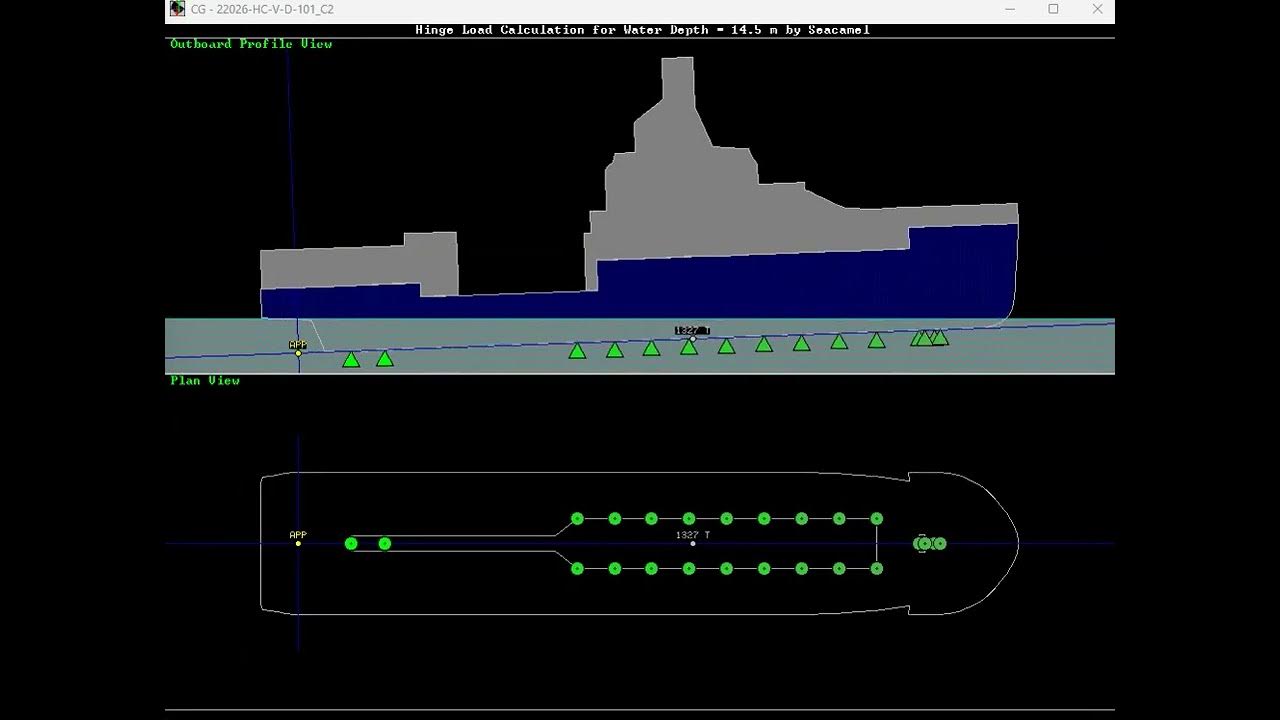This screenshot has height=720, width=1280.
Task: Click the 1327 T label in Plan View
Action: pos(693,535)
